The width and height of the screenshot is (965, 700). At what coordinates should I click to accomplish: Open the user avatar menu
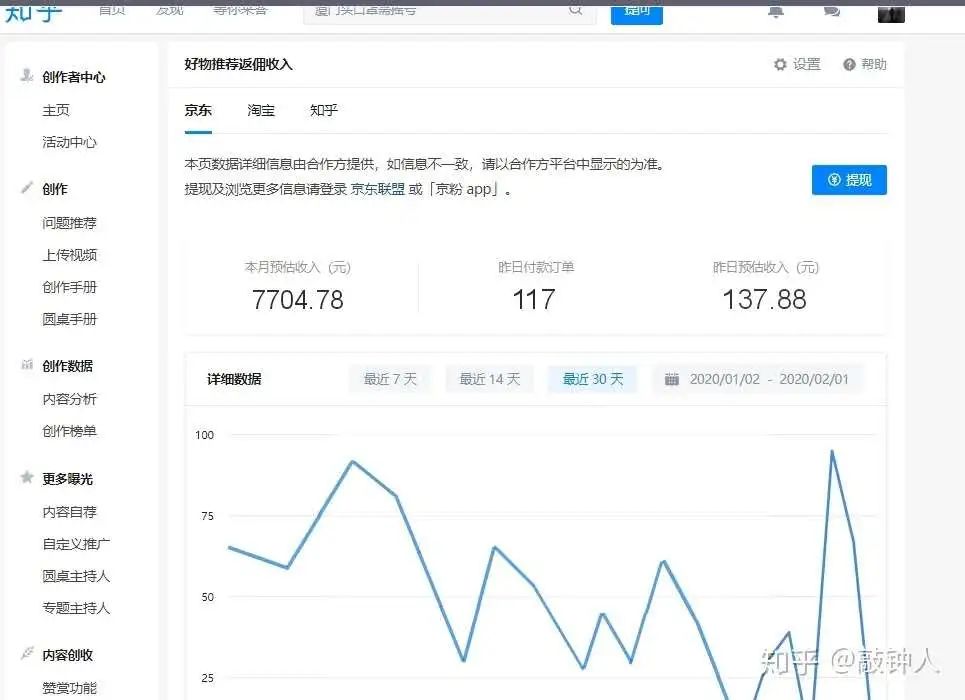point(891,14)
